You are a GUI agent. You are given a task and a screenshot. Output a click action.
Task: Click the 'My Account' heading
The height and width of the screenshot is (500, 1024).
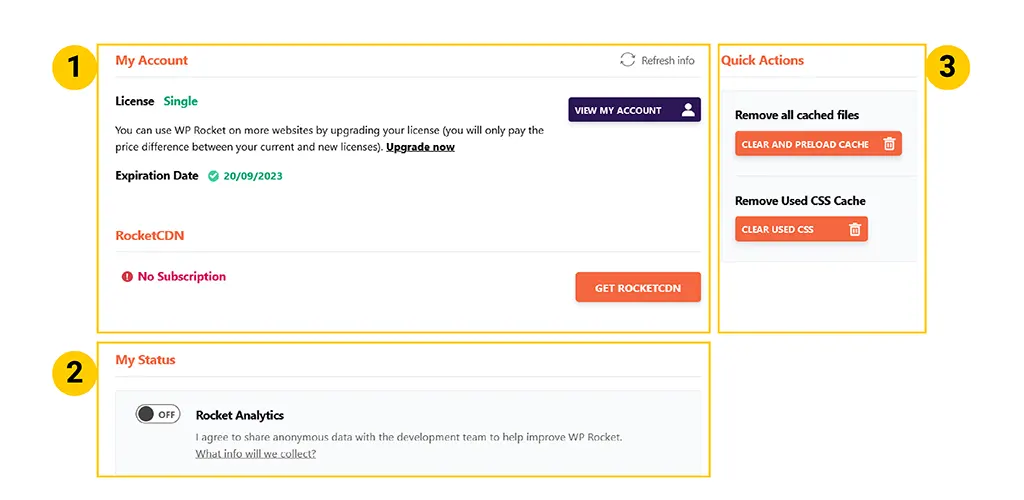click(x=152, y=60)
